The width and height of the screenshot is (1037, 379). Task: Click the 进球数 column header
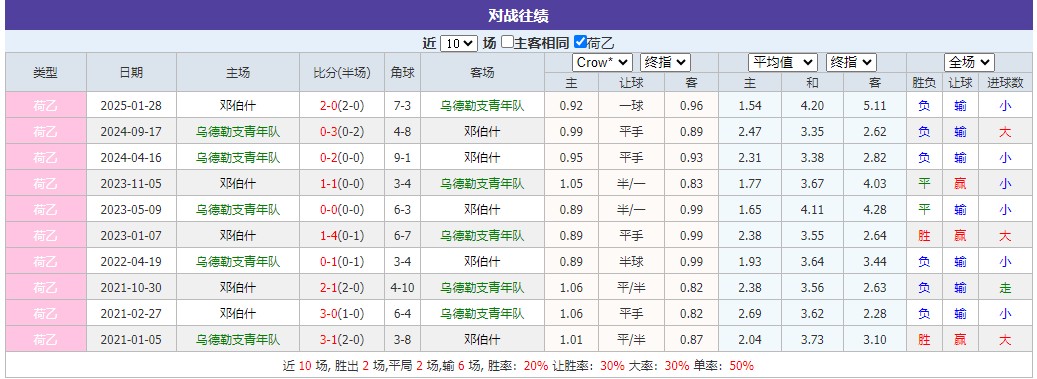1005,83
